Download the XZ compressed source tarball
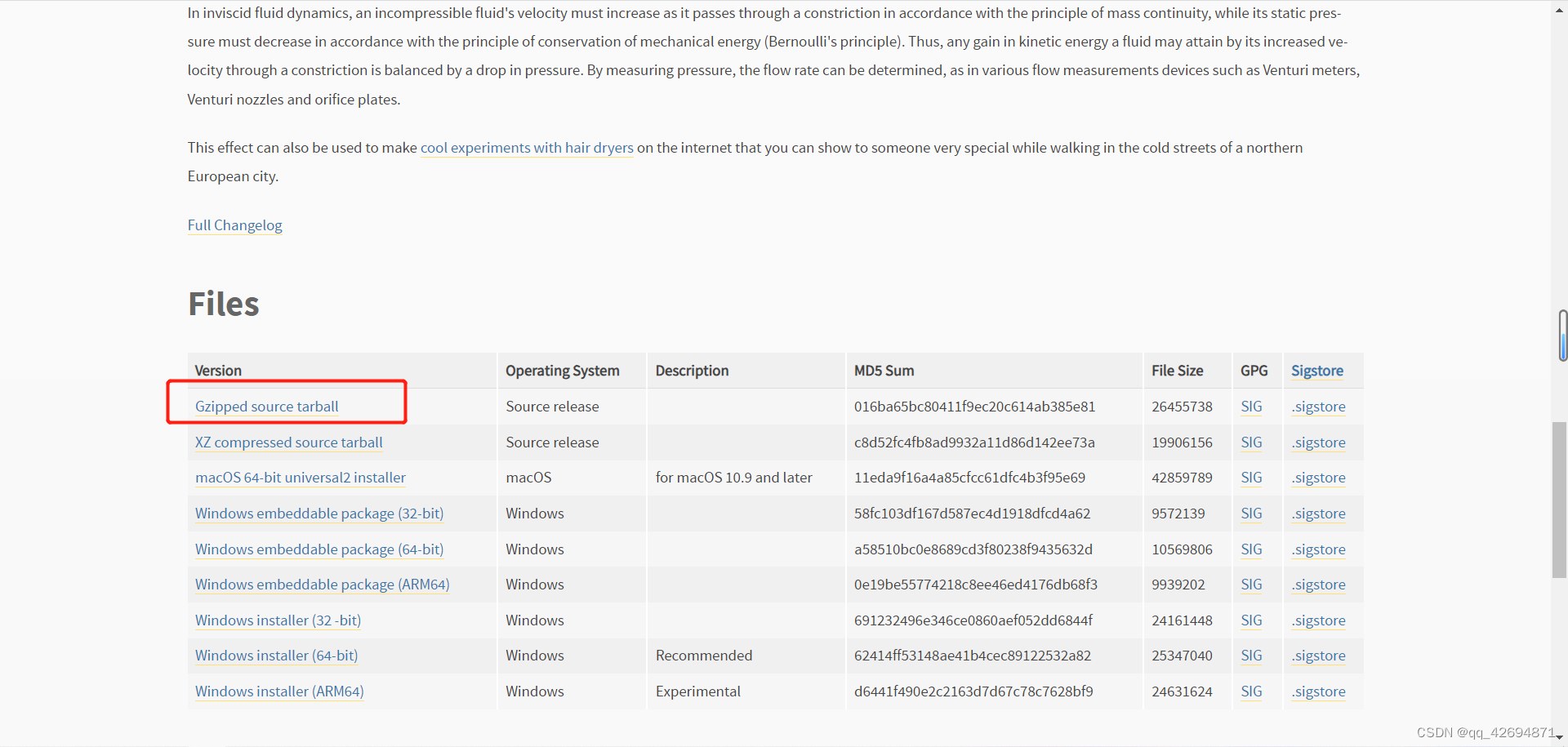 (288, 442)
